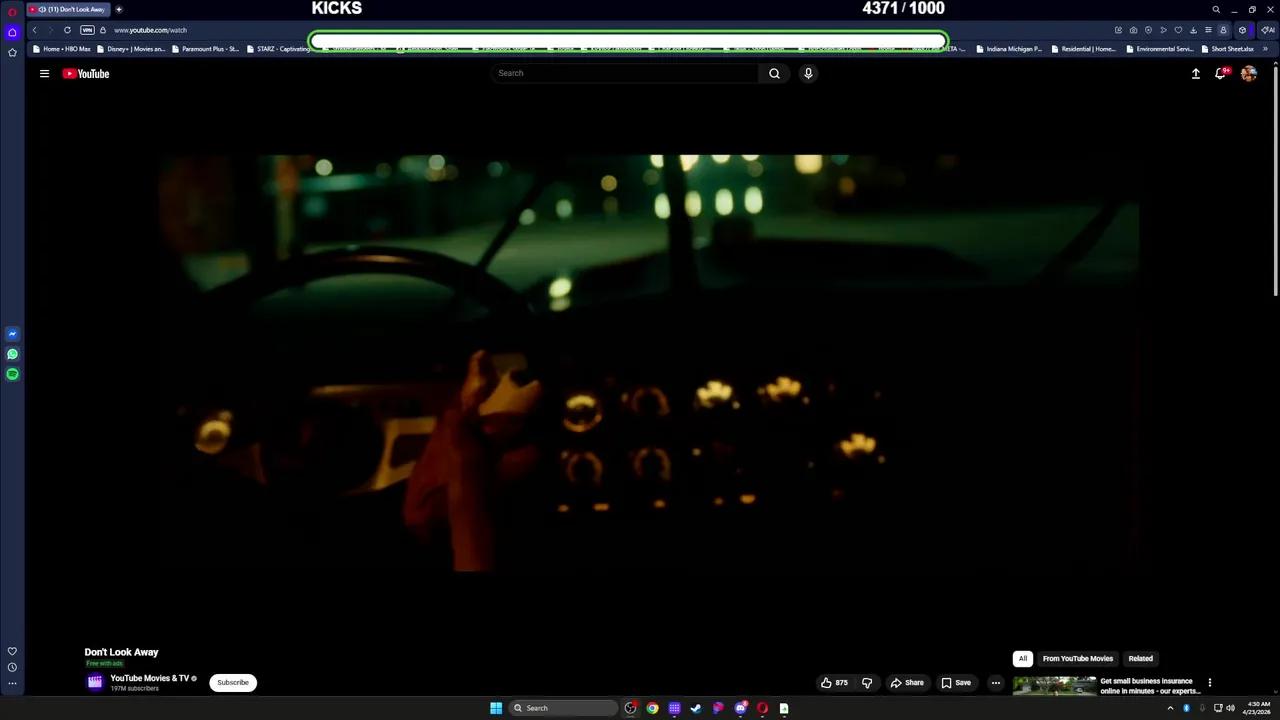The height and width of the screenshot is (720, 1280).
Task: Click the YouTube search magnifier button
Action: point(774,73)
